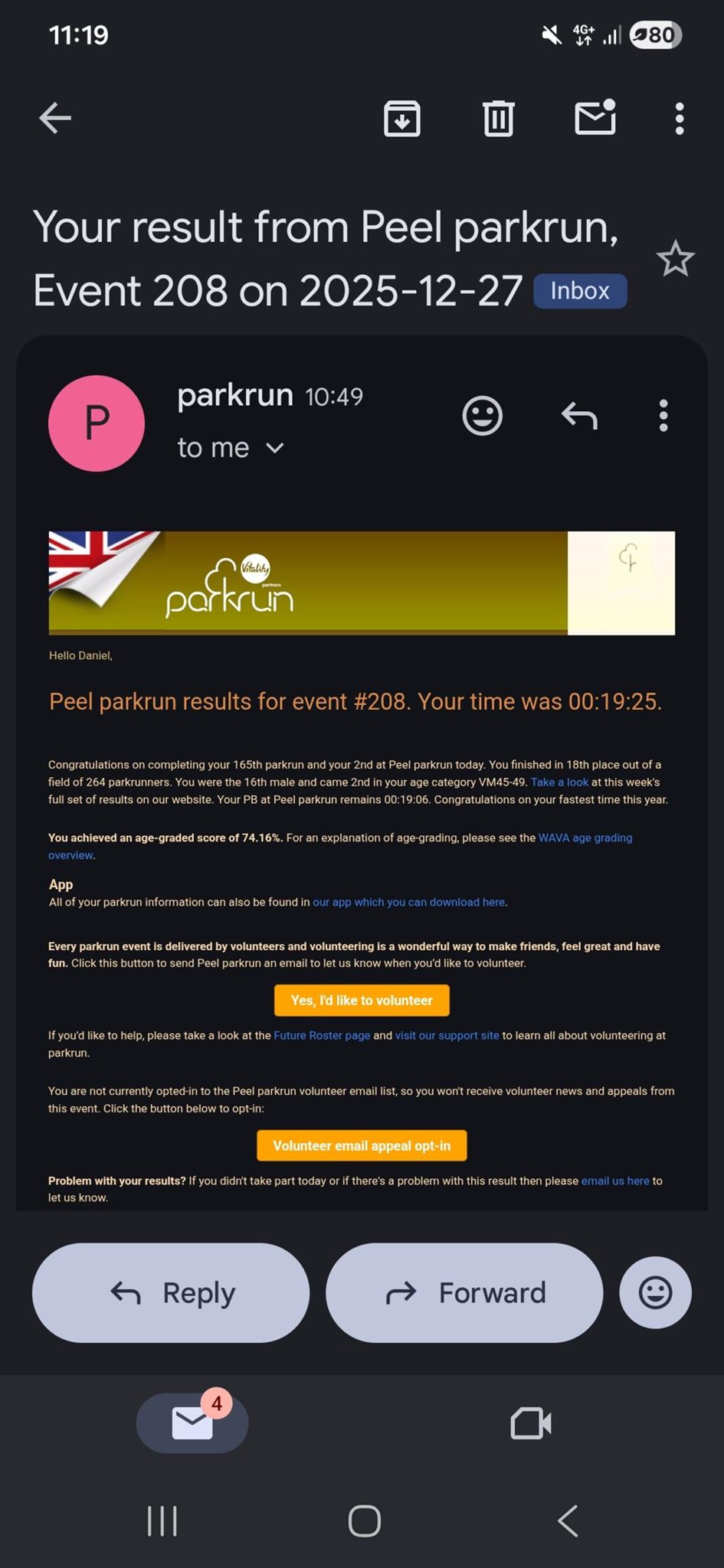Switch to the Meet video tab
This screenshot has height=1568, width=724.
point(530,1423)
